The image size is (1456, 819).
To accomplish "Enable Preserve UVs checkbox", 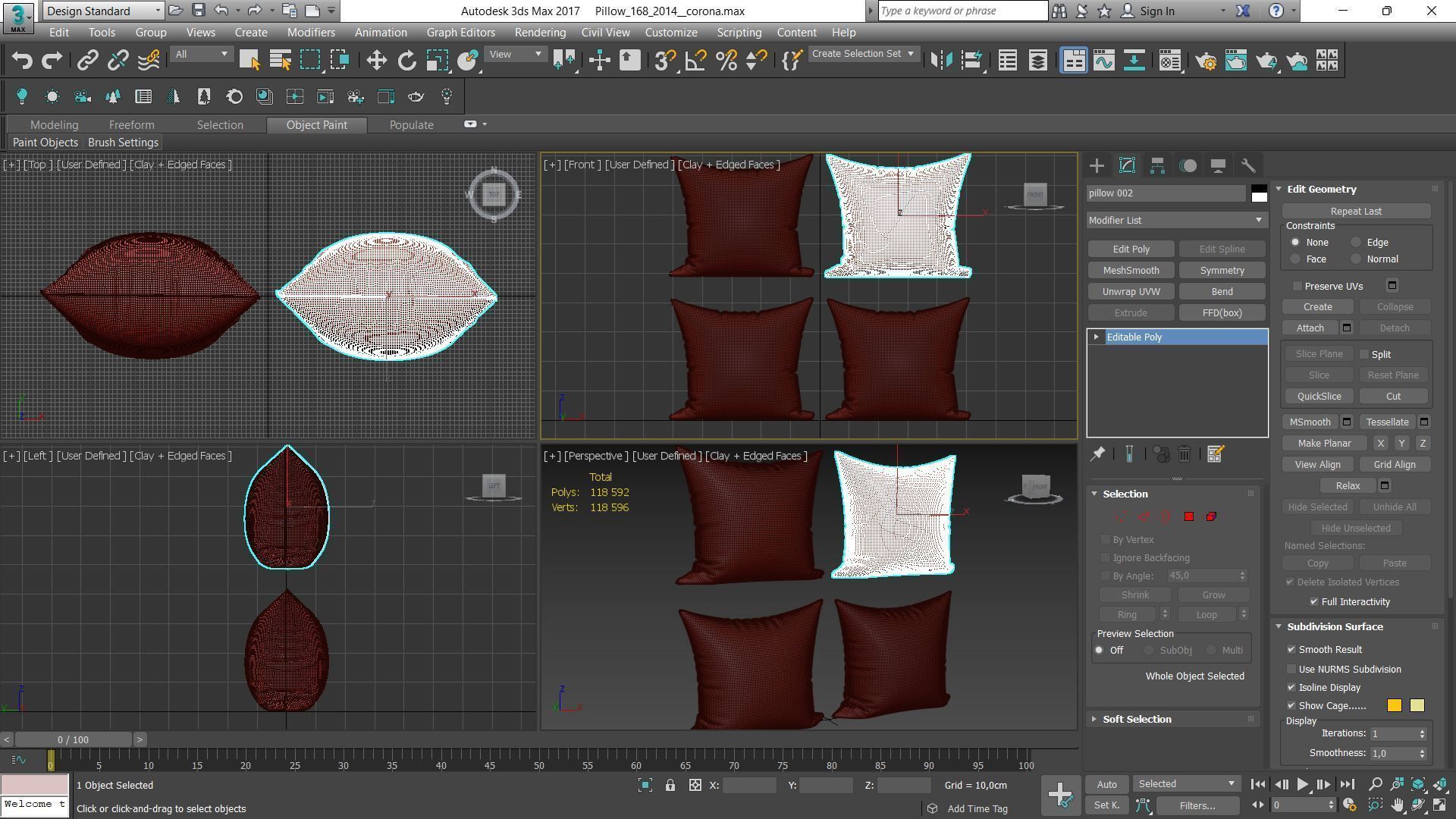I will pos(1298,287).
